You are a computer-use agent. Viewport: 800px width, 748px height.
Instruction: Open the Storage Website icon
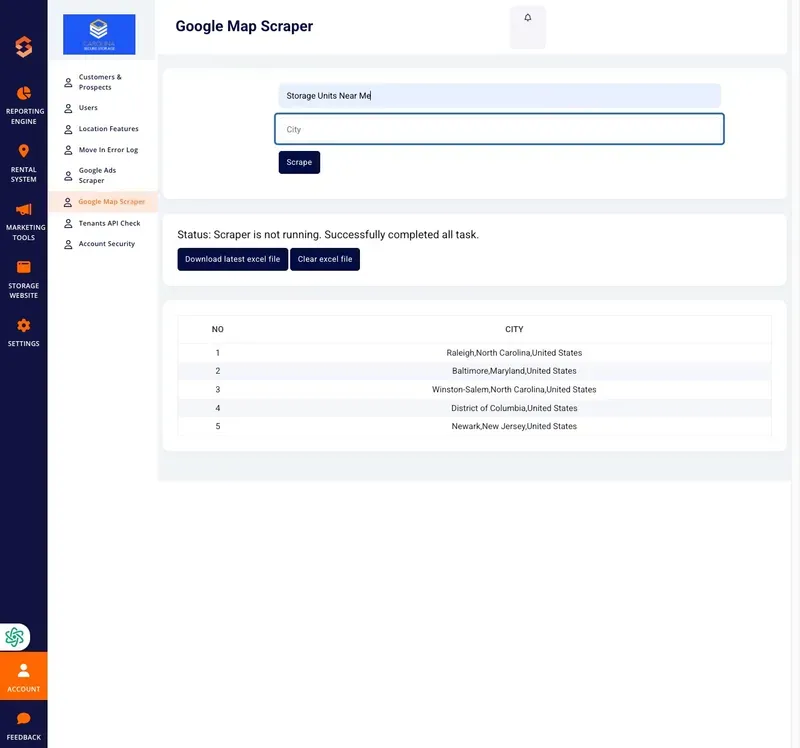click(23, 267)
